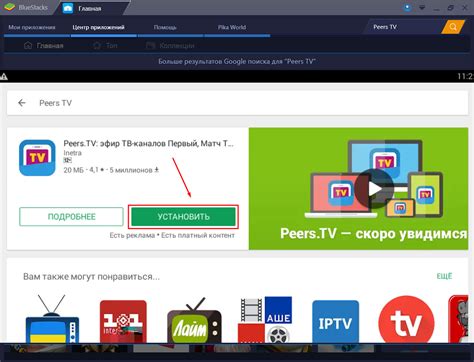Click the Peers.TV app icon
Viewport: 474px width, 362px height.
[x=37, y=158]
